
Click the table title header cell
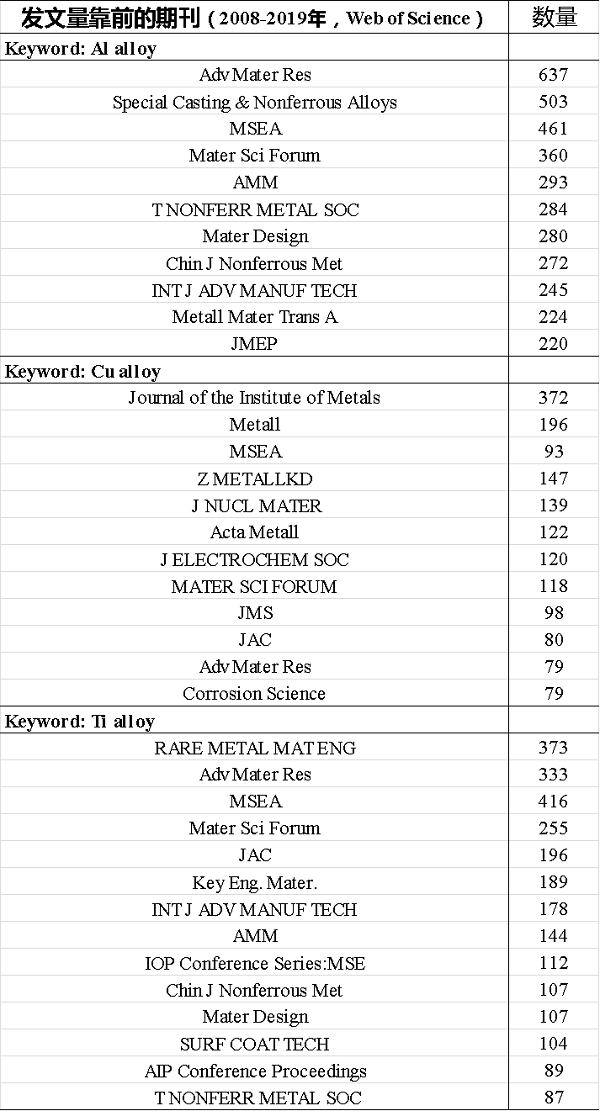[254, 18]
